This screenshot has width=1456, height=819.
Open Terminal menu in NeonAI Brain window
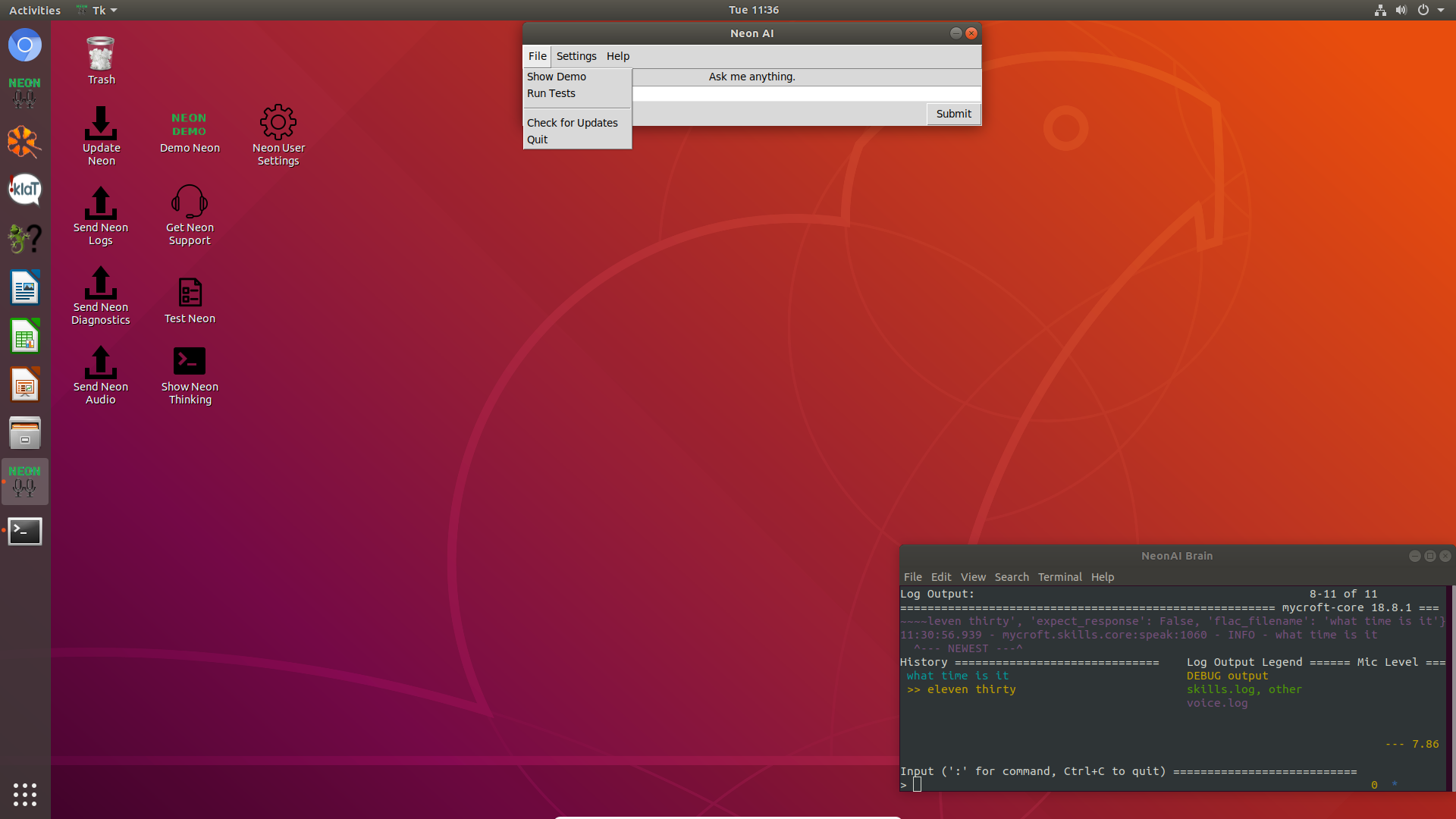pos(1059,577)
